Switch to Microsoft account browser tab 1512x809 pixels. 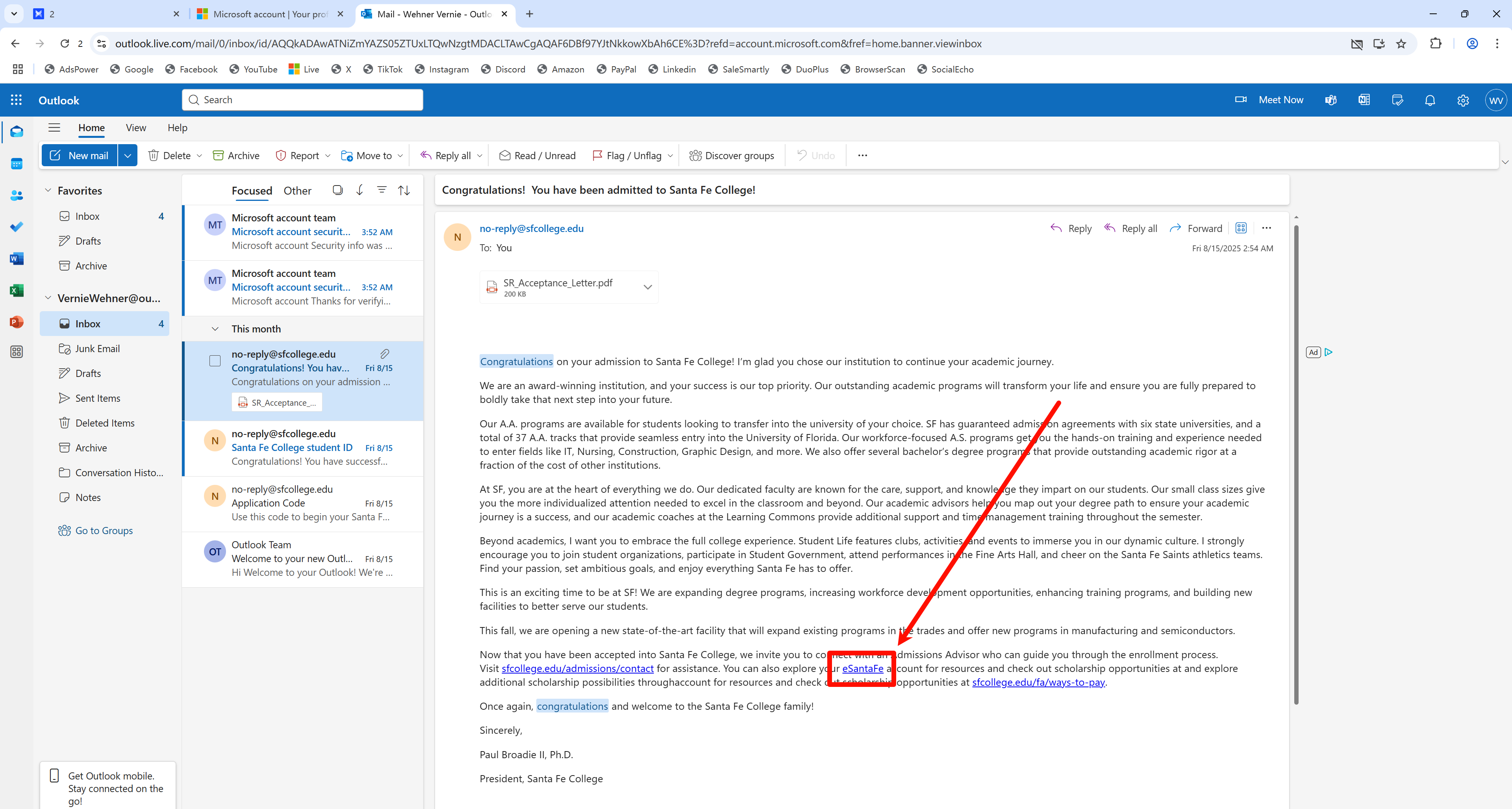pyautogui.click(x=270, y=13)
